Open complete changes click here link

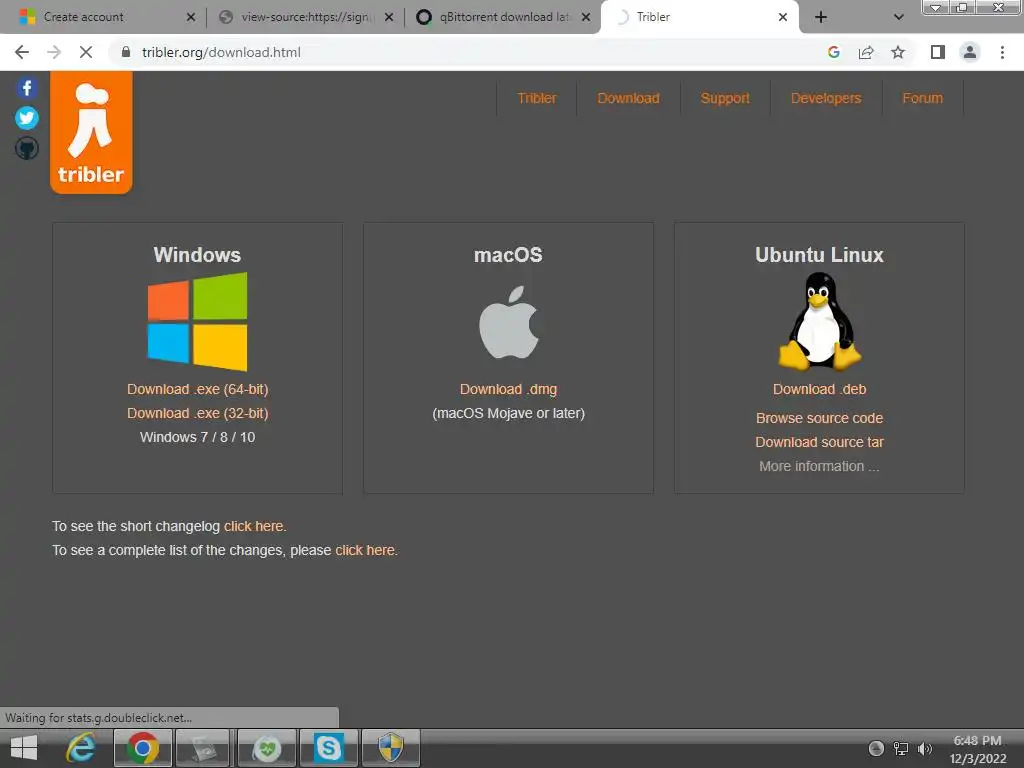pyautogui.click(x=365, y=551)
